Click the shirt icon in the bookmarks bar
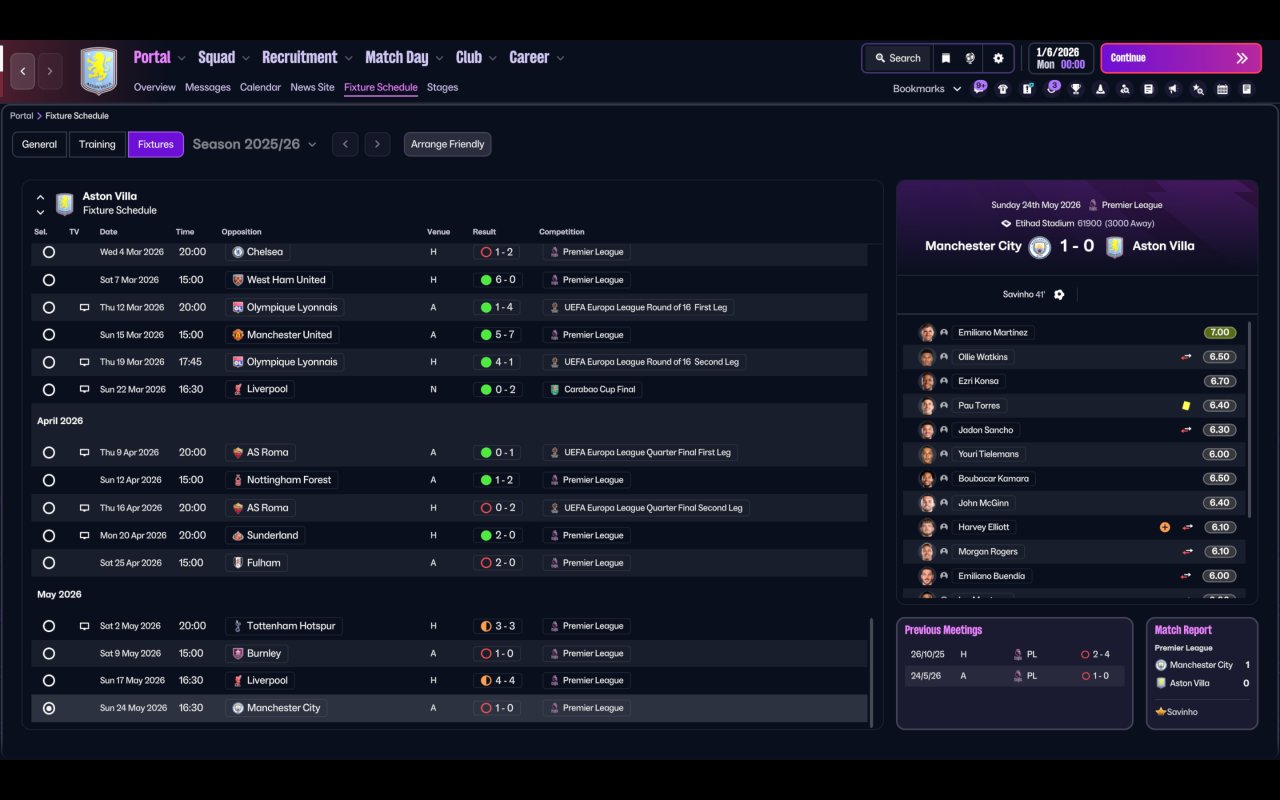Viewport: 1280px width, 800px height. (x=1003, y=89)
